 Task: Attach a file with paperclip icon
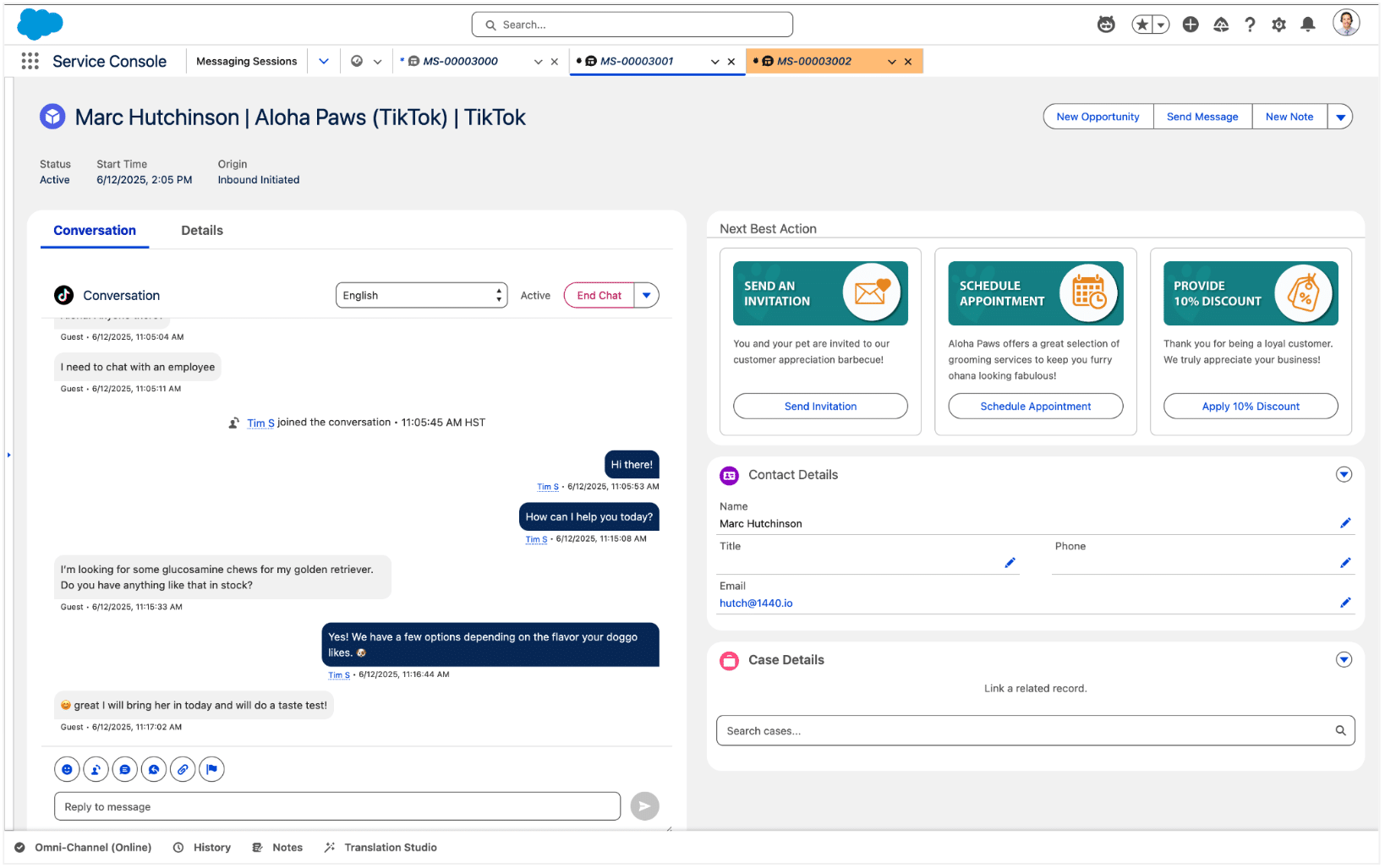pyautogui.click(x=183, y=769)
